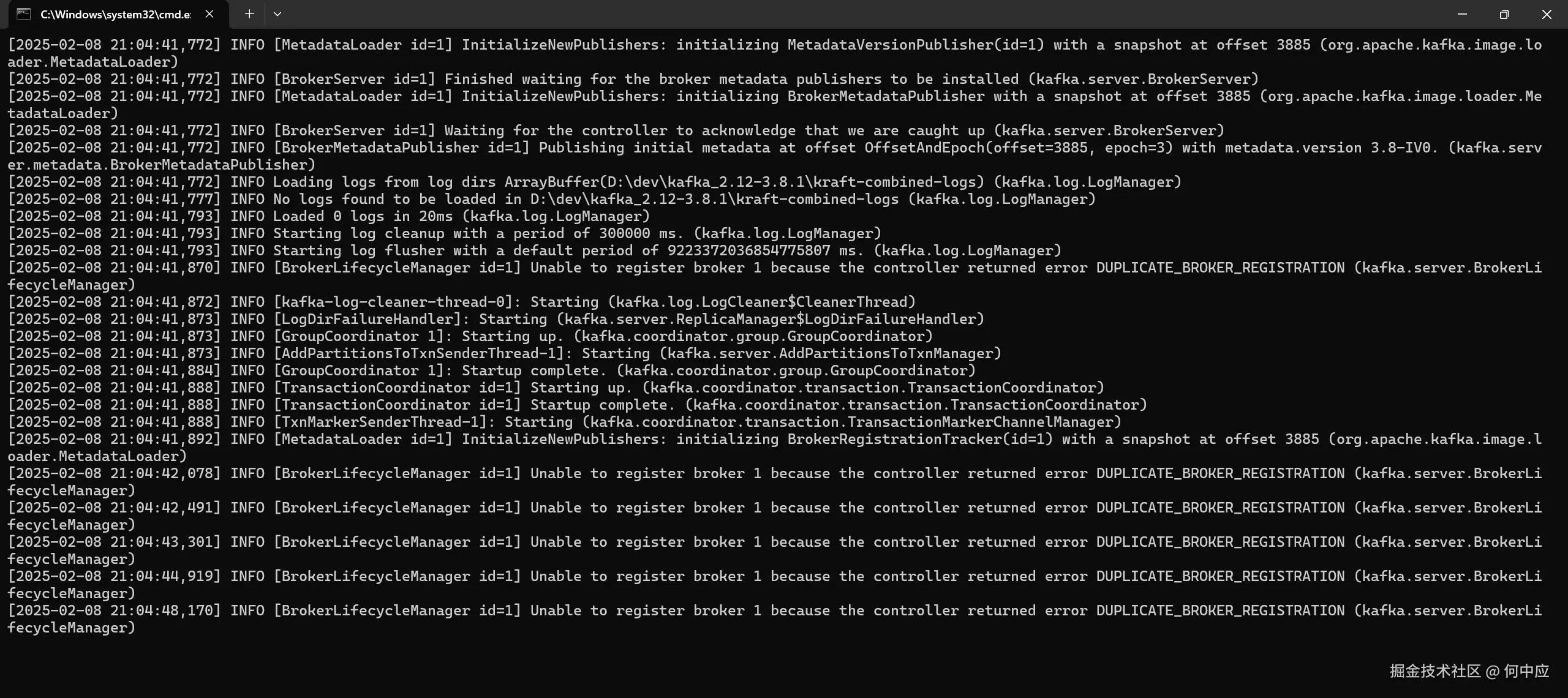This screenshot has width=1568, height=698.
Task: Close the terminal window
Action: pos(1547,14)
